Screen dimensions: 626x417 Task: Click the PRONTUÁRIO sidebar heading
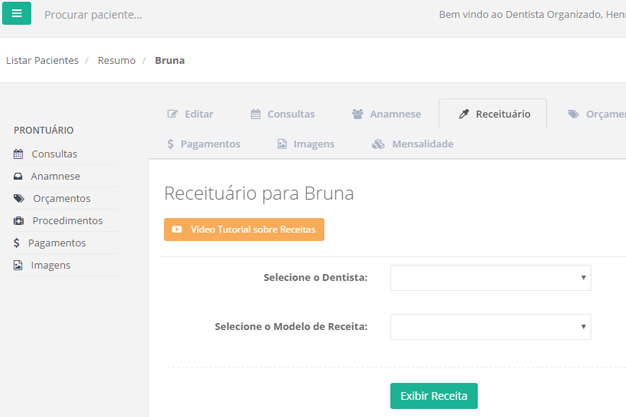coord(44,130)
